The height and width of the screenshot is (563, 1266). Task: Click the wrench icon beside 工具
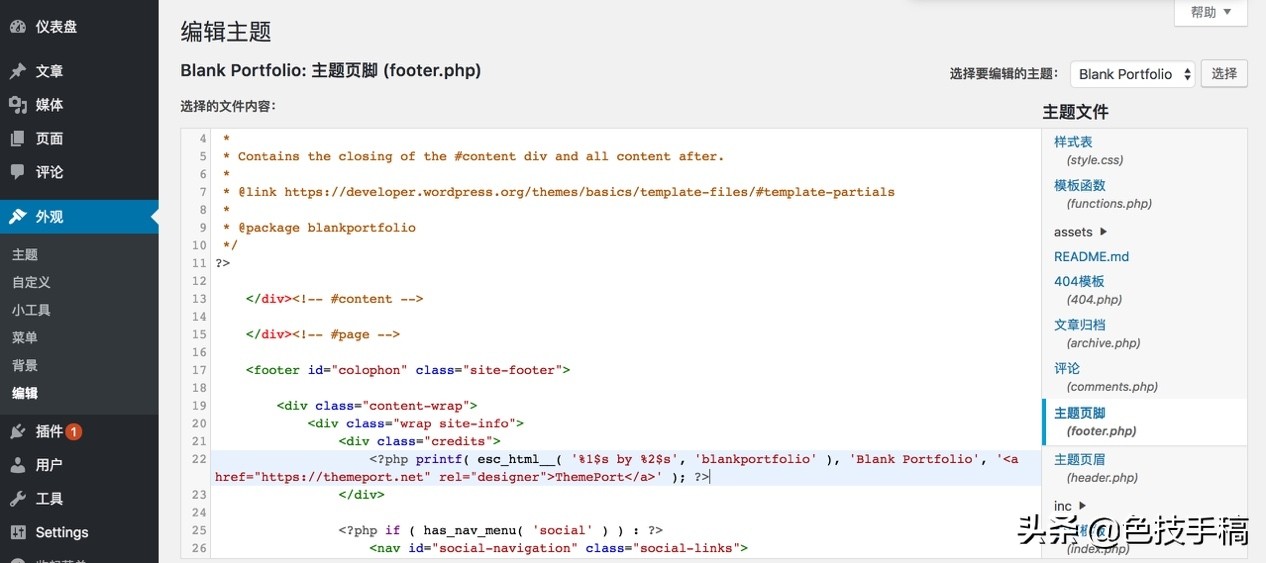tap(18, 499)
